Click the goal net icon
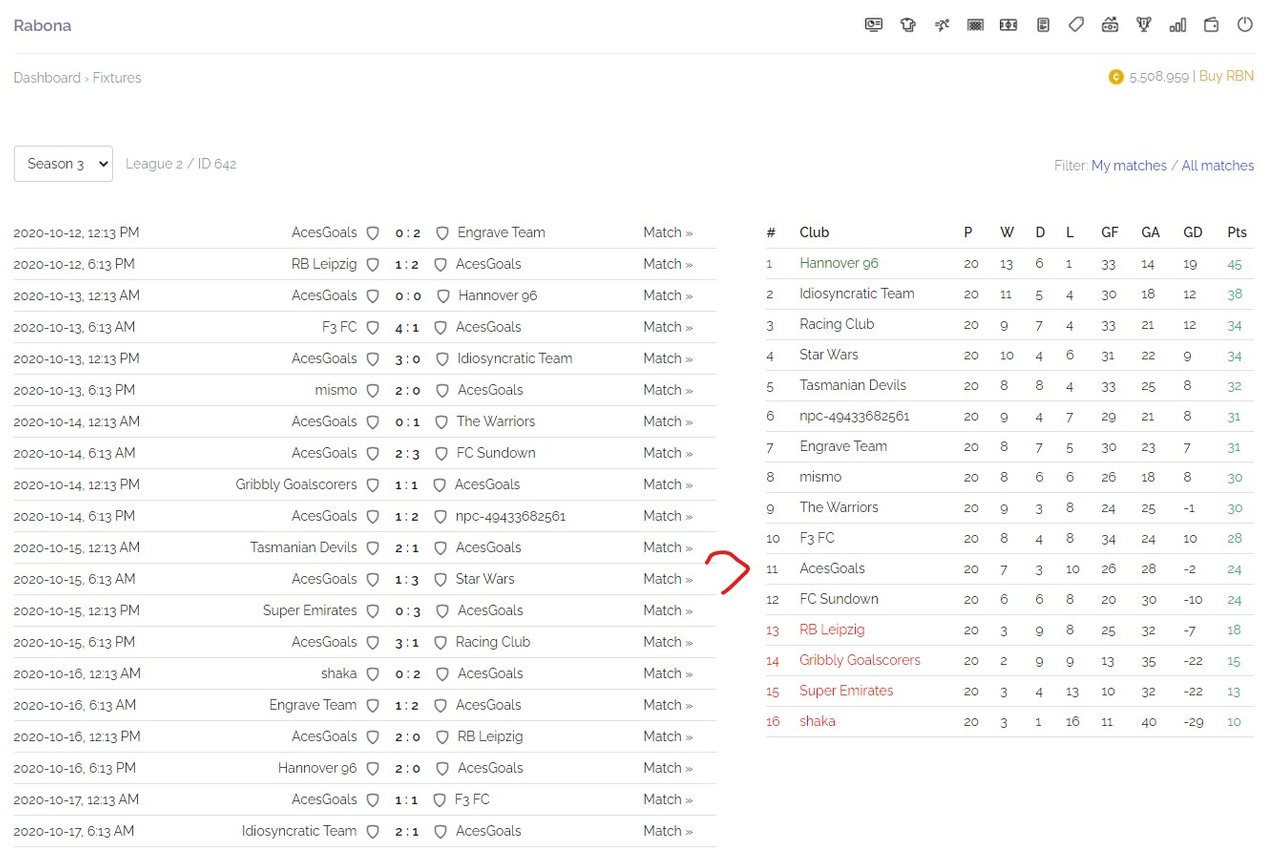Screen dimensions: 1280x855 975,25
